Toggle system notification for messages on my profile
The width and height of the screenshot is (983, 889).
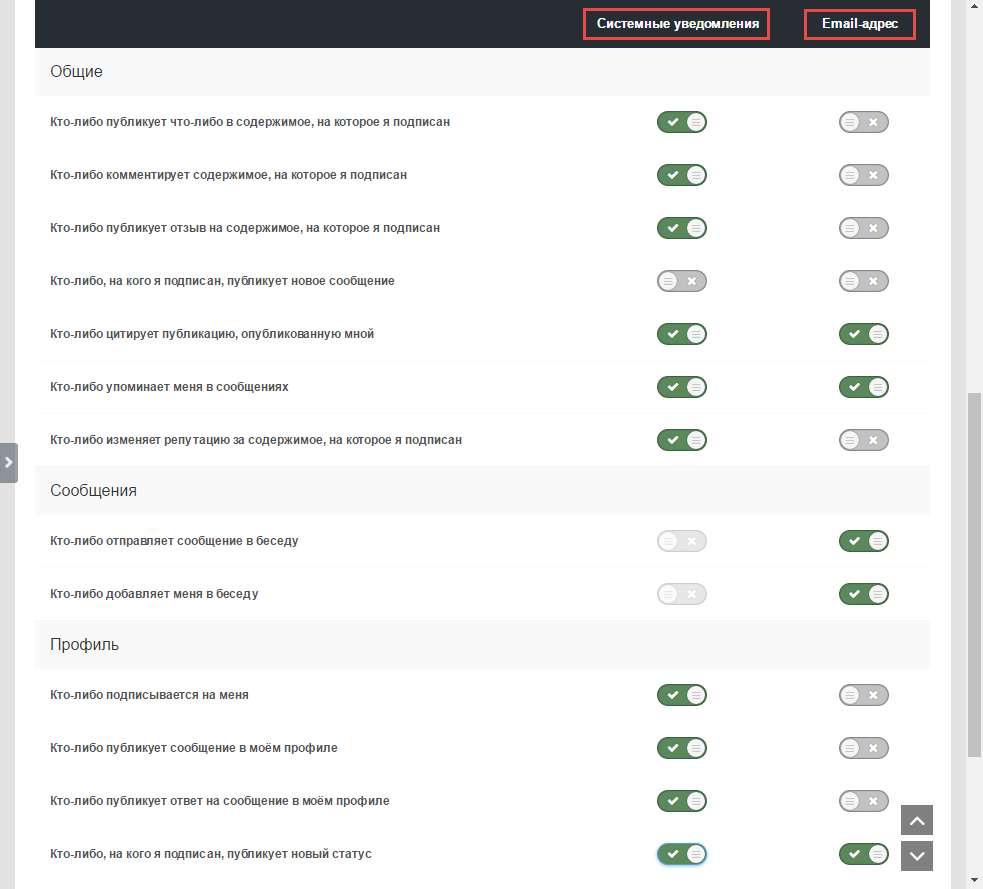(681, 748)
